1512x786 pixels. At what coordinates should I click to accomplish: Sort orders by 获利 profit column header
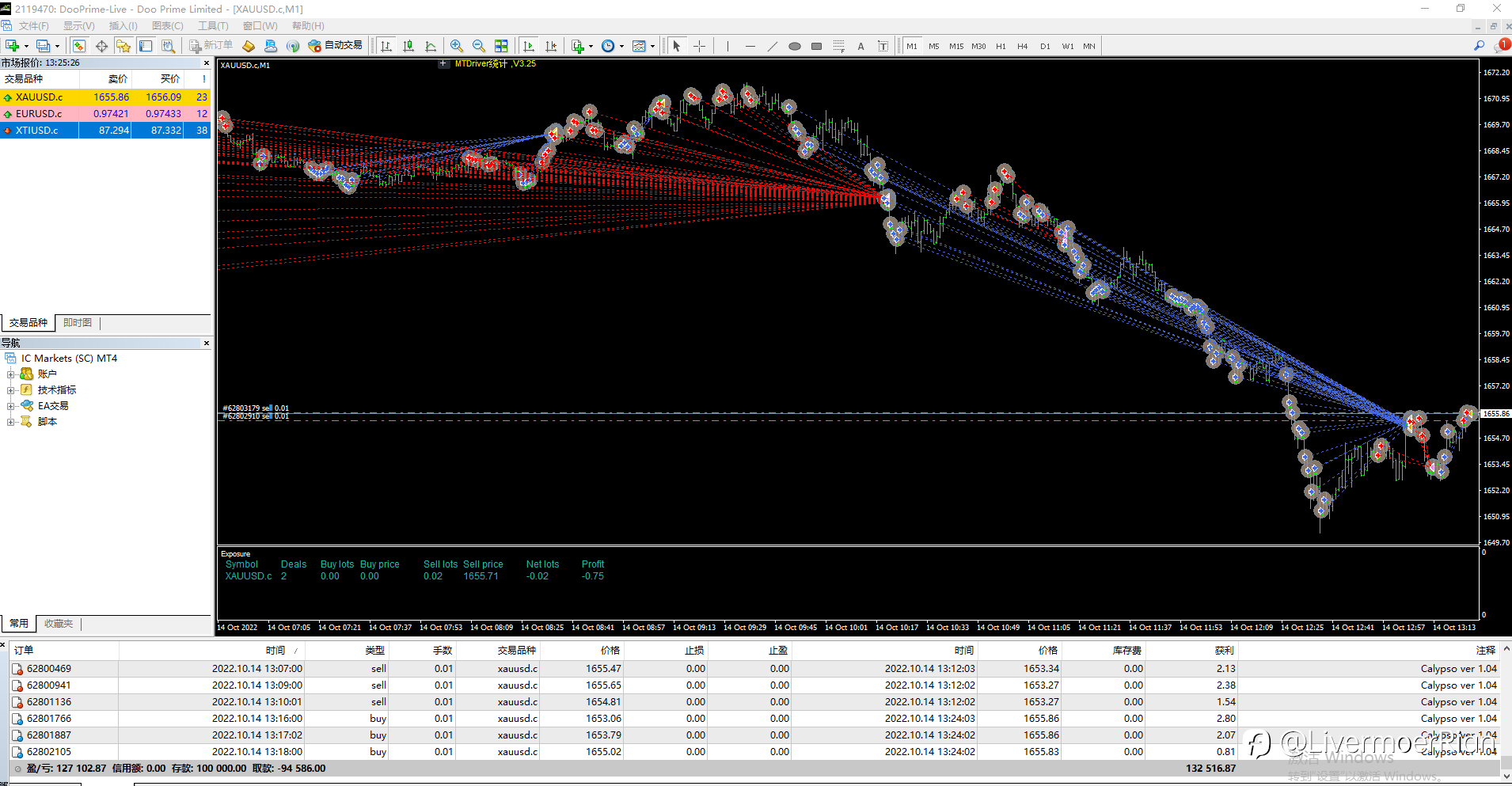click(1224, 650)
